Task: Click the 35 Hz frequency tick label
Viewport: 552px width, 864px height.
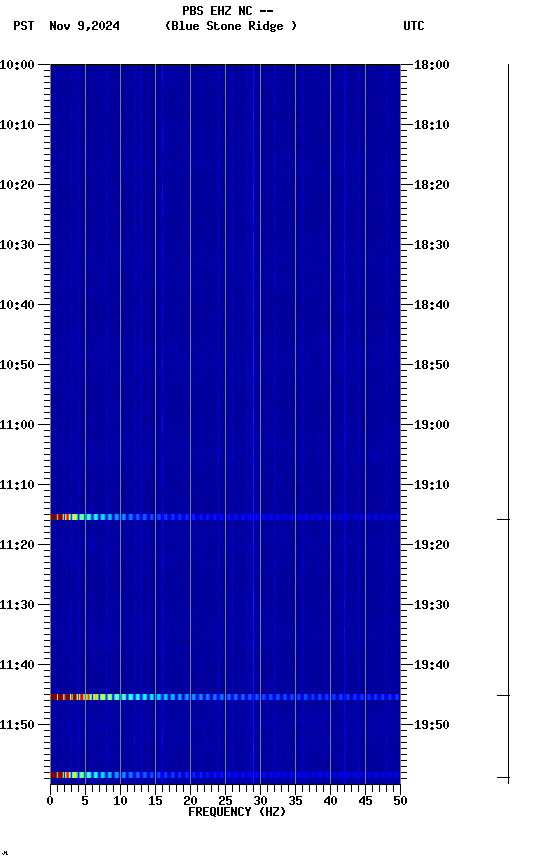Action: pos(295,801)
